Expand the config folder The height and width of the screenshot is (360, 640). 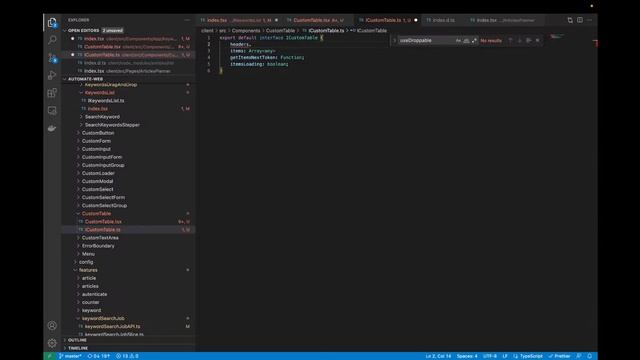coord(86,262)
